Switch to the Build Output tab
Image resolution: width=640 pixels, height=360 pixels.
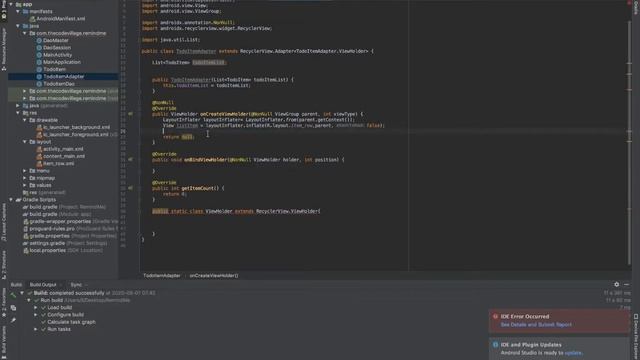[x=43, y=284]
